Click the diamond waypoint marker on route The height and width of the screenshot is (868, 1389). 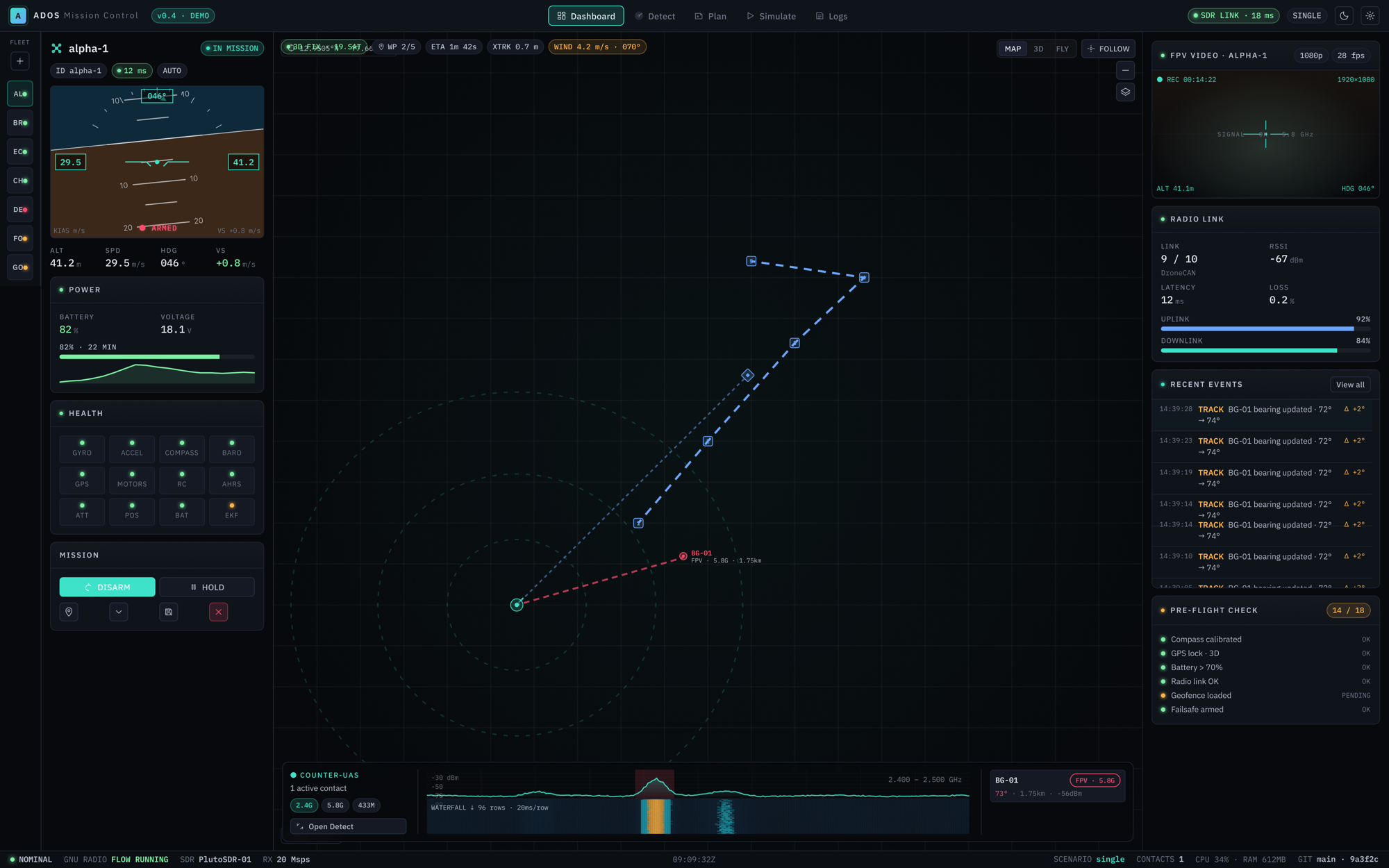(747, 375)
